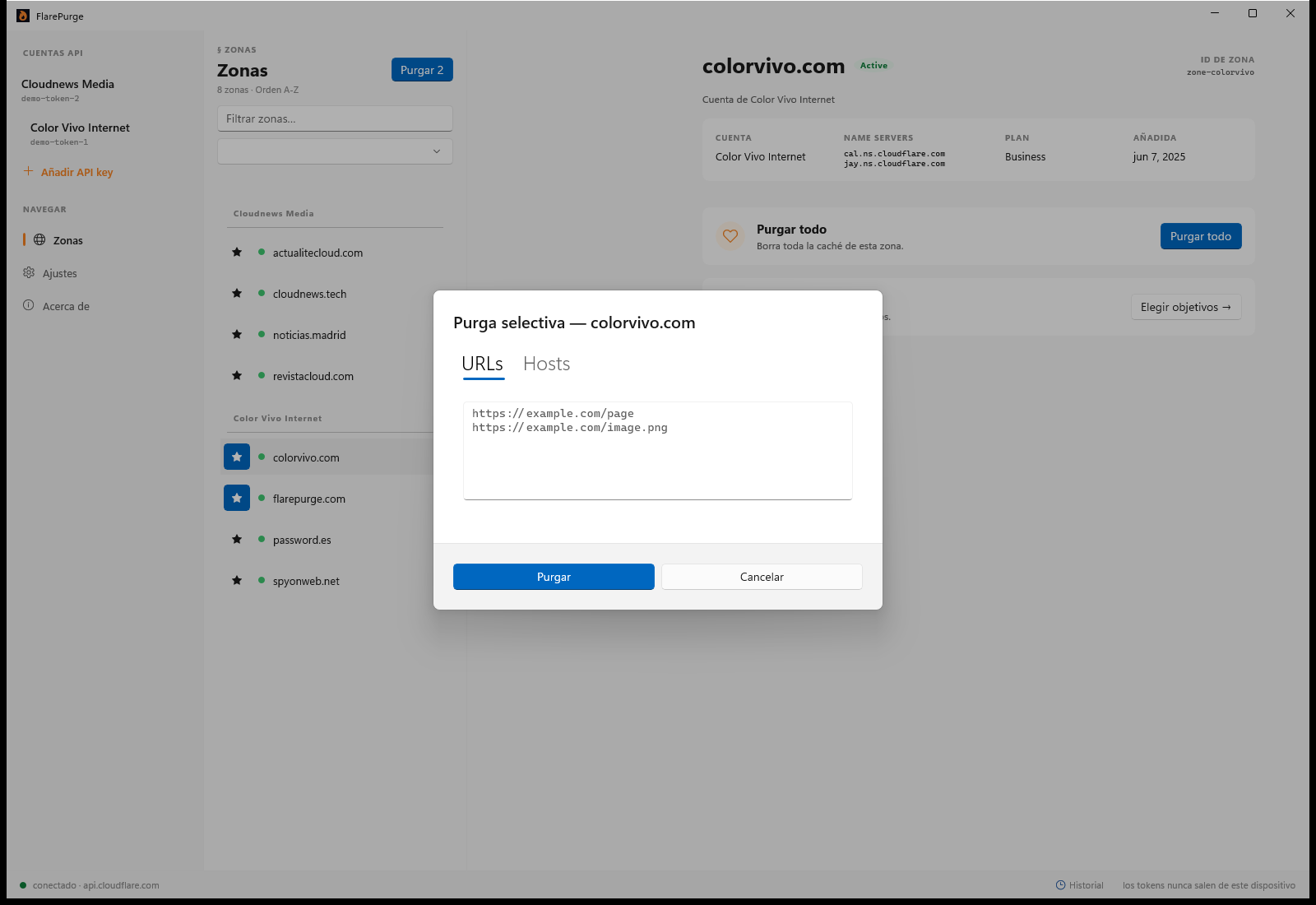
Task: Click the jun 7, 2025 date
Action: coord(1159,157)
